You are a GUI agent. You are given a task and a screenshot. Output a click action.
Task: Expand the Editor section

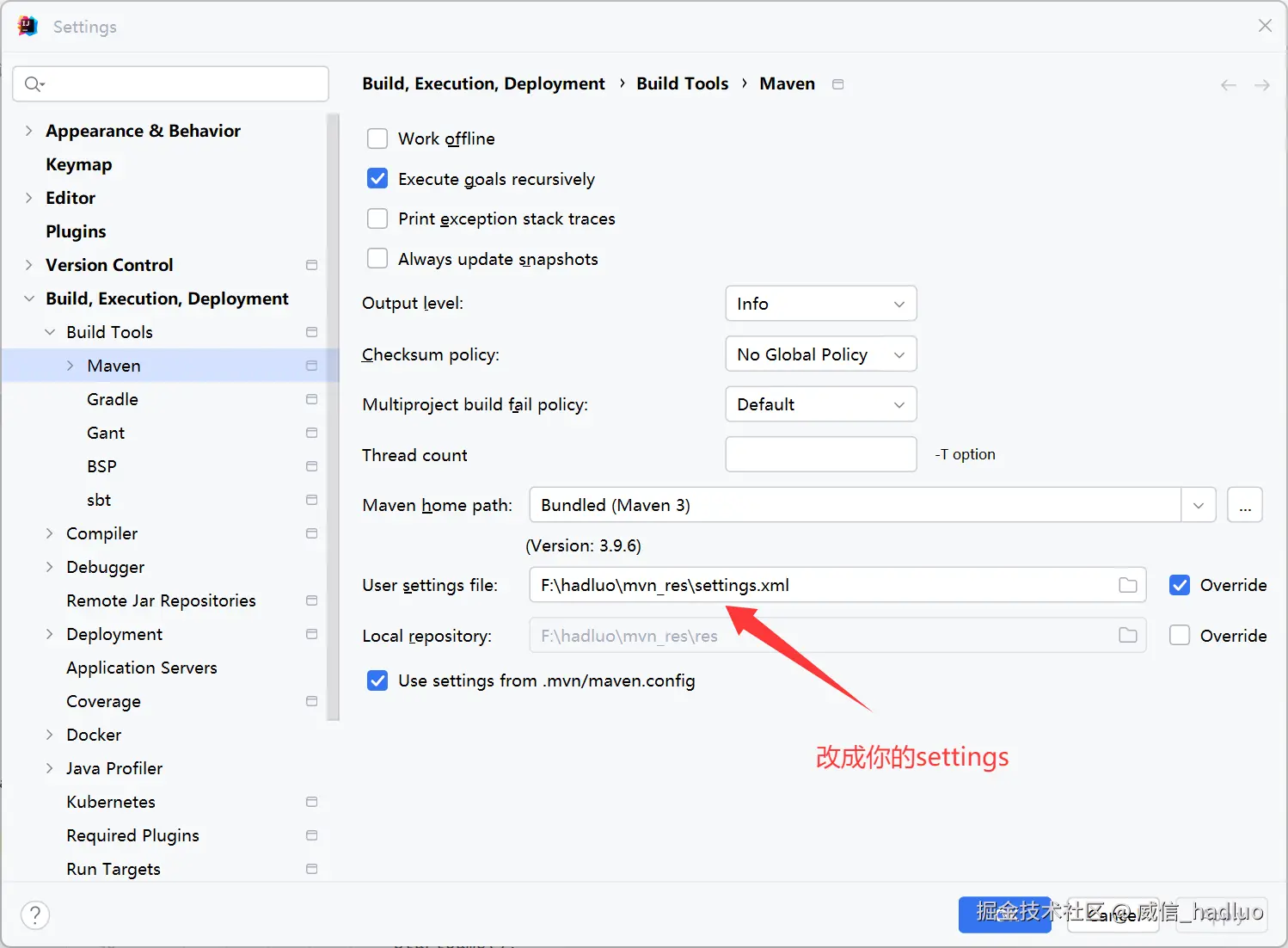click(28, 198)
